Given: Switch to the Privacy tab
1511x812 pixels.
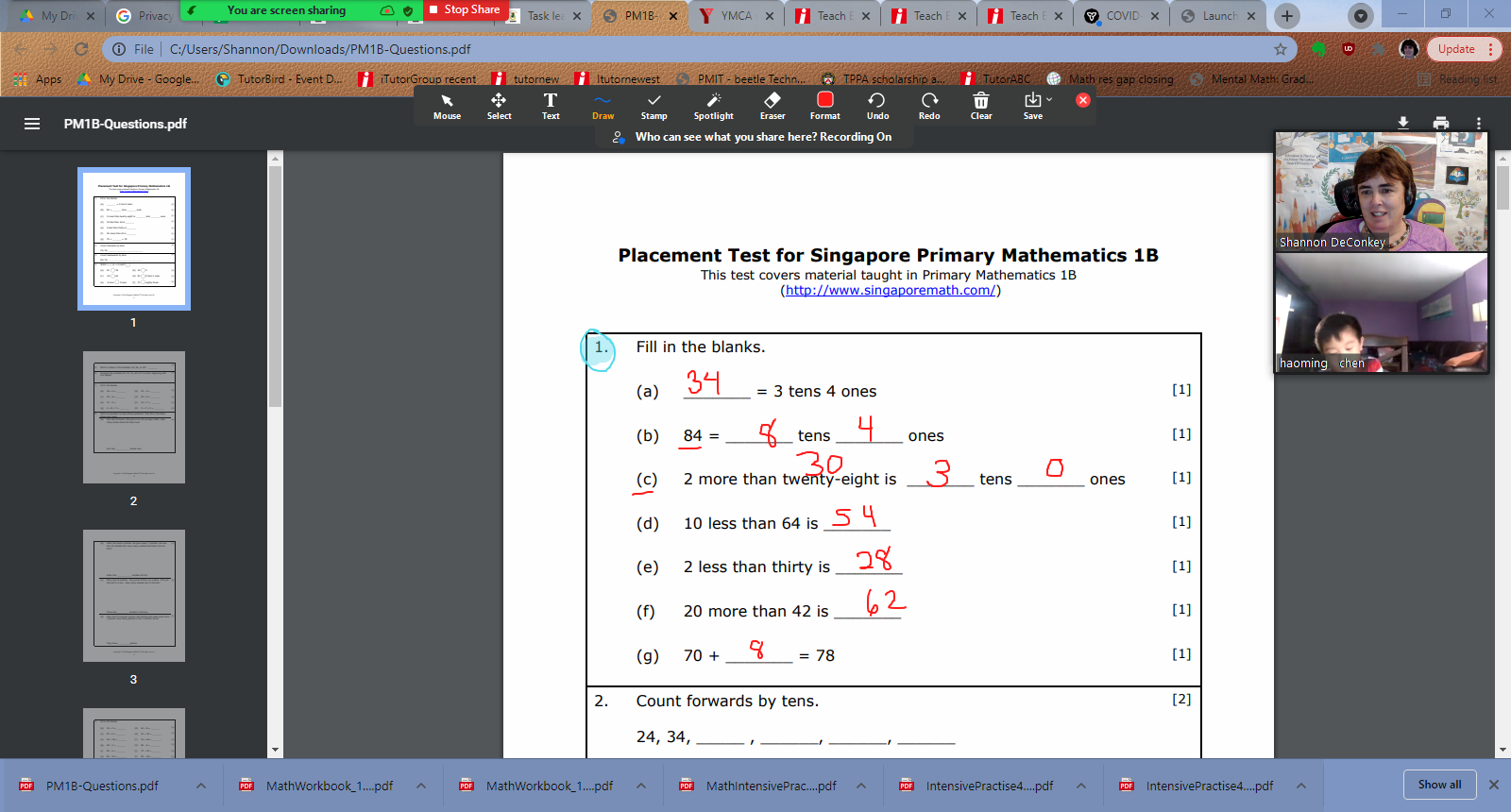Looking at the screenshot, I should 144,16.
